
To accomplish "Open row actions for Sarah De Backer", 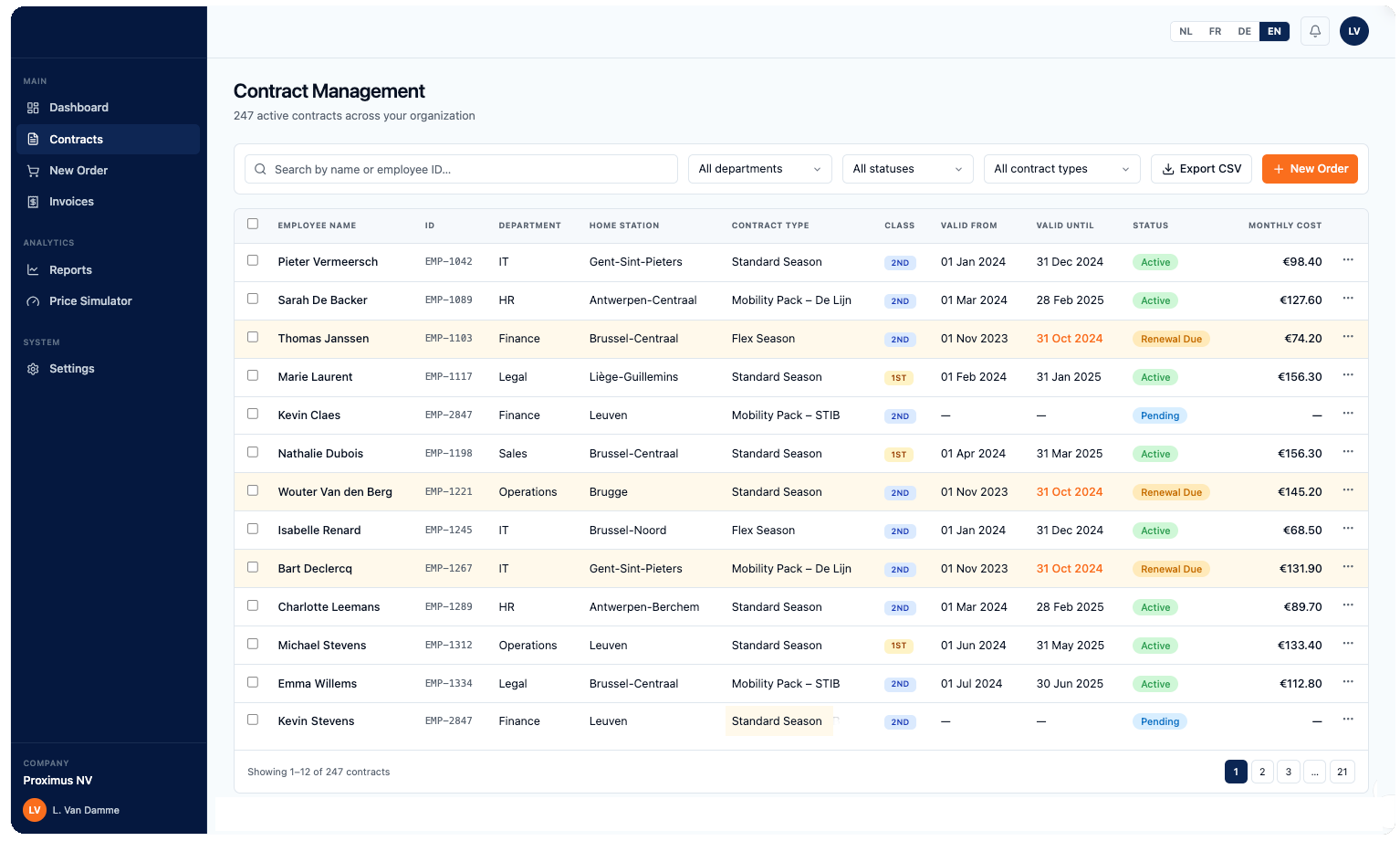I will tap(1347, 299).
